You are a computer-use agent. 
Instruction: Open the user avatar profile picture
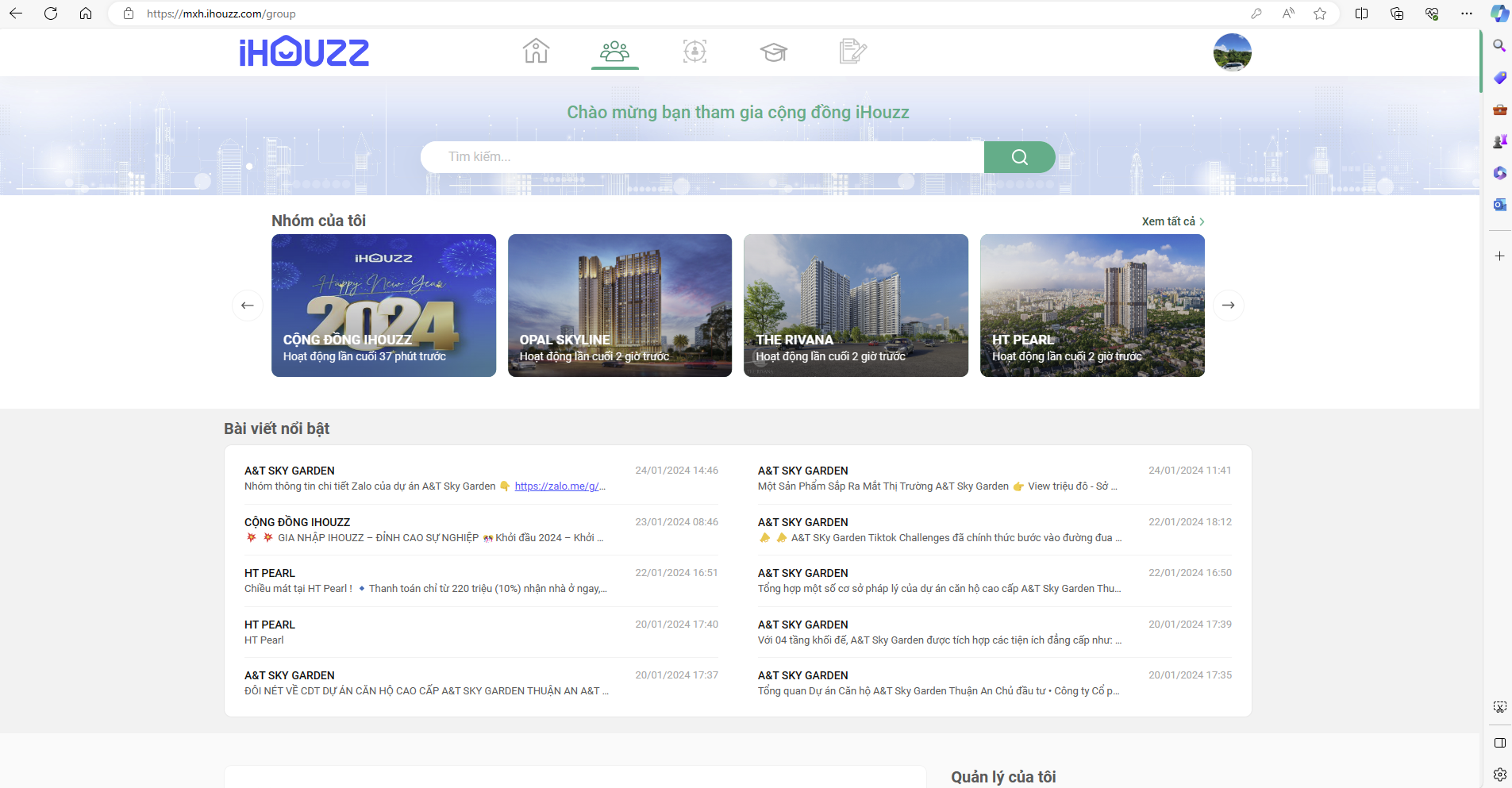1232,52
